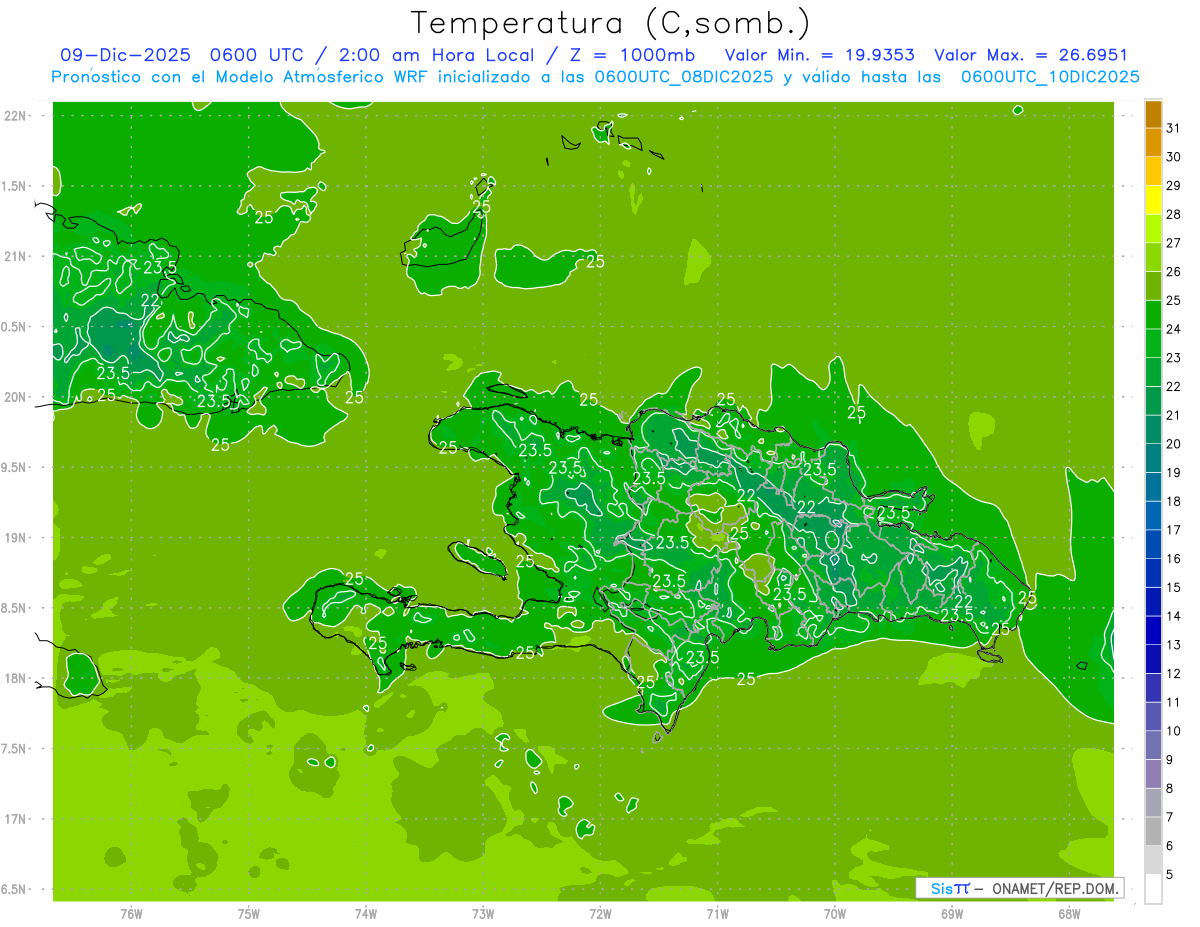Click the "Temperatura (C,somb.)" chart title
Image resolution: width=1200 pixels, height=927 pixels.
click(609, 23)
